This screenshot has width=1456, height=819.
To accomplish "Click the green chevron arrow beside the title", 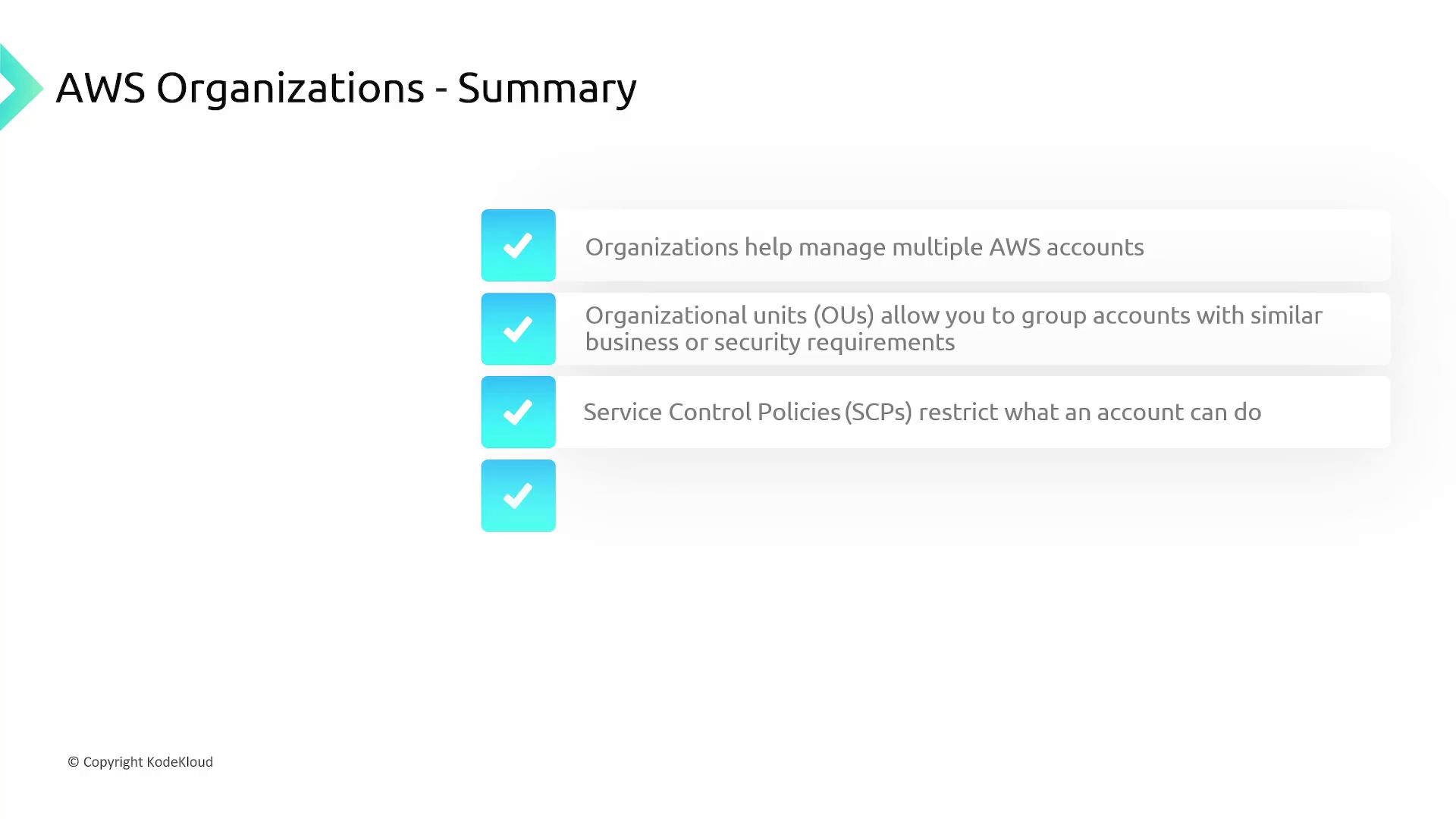I will pyautogui.click(x=20, y=88).
